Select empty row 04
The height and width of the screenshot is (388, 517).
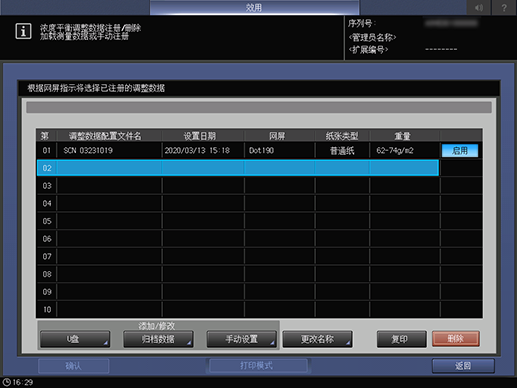pos(238,203)
